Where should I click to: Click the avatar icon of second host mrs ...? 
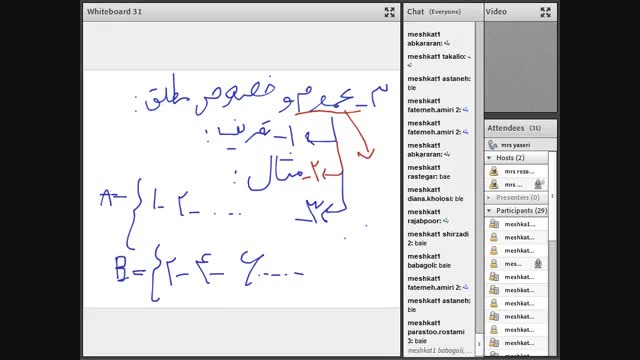pos(494,184)
